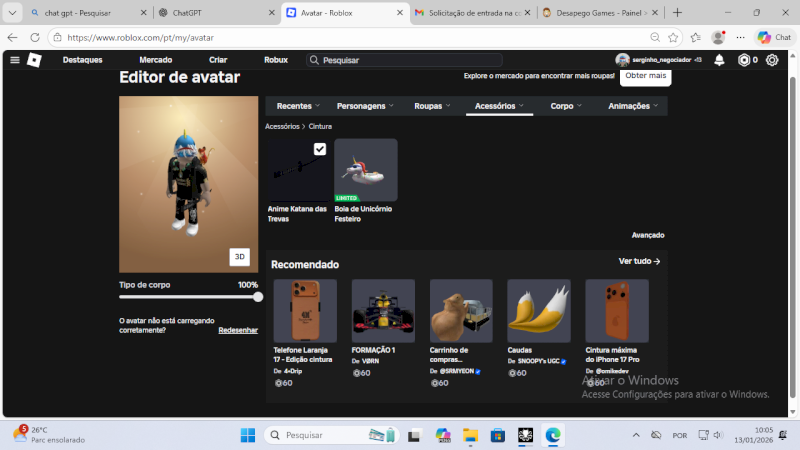800x450 pixels.
Task: Switch to the Desapego Games tab
Action: [601, 13]
